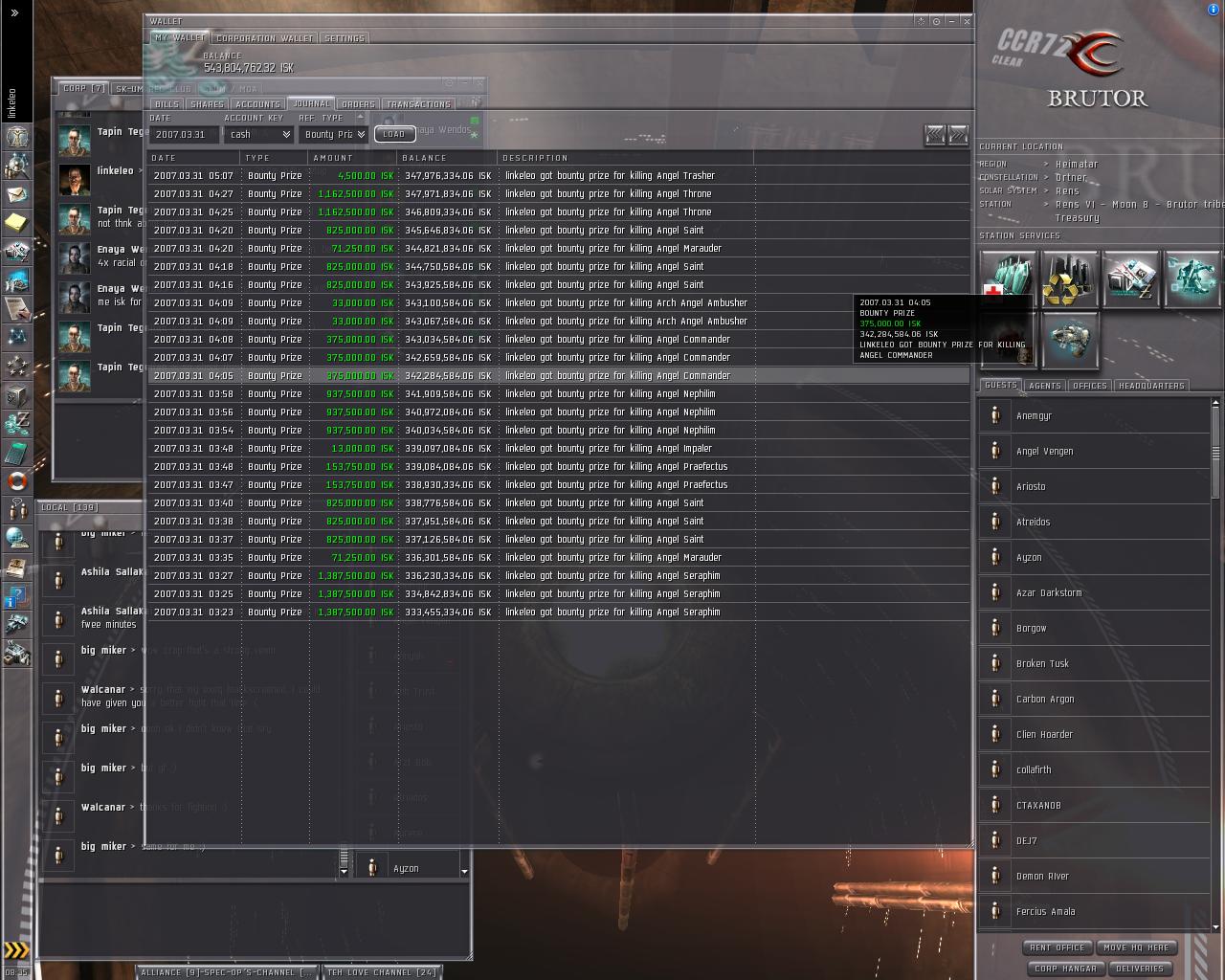Open the ship fitting station service icon
This screenshot has height=980, width=1225.
click(1070, 339)
